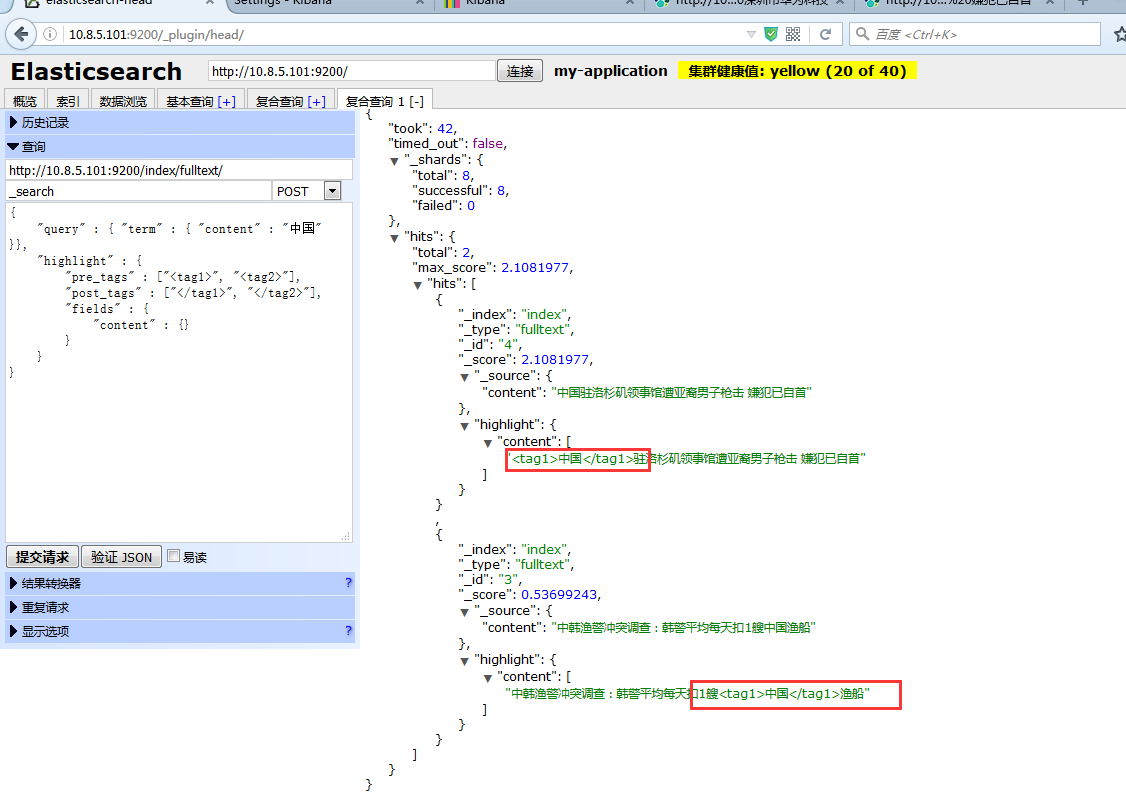Click the green shield security icon
This screenshot has height=807, width=1126.
[x=771, y=34]
